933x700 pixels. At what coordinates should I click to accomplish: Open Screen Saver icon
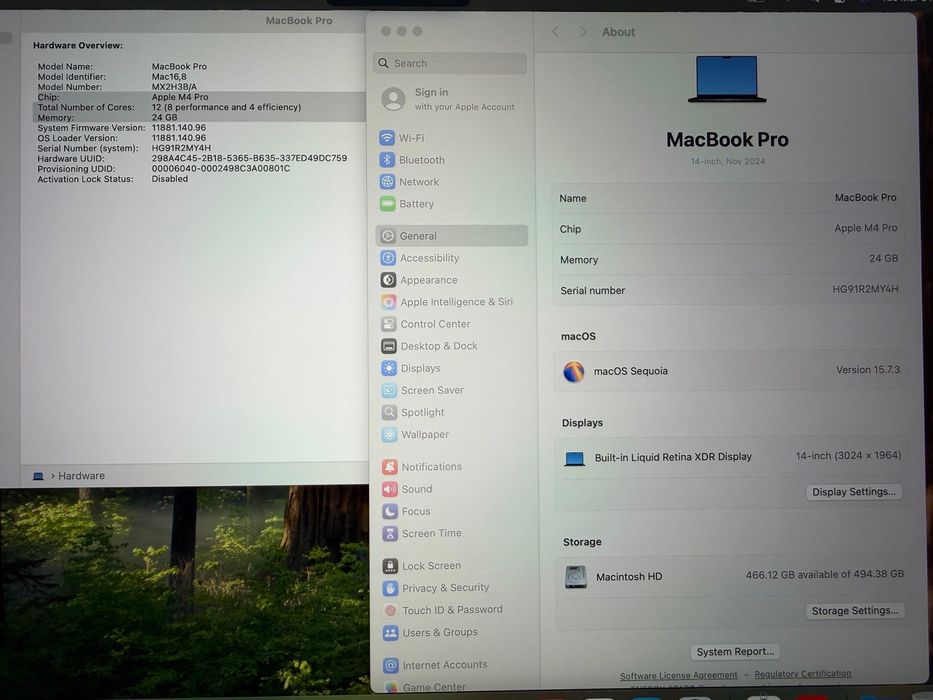pos(389,390)
